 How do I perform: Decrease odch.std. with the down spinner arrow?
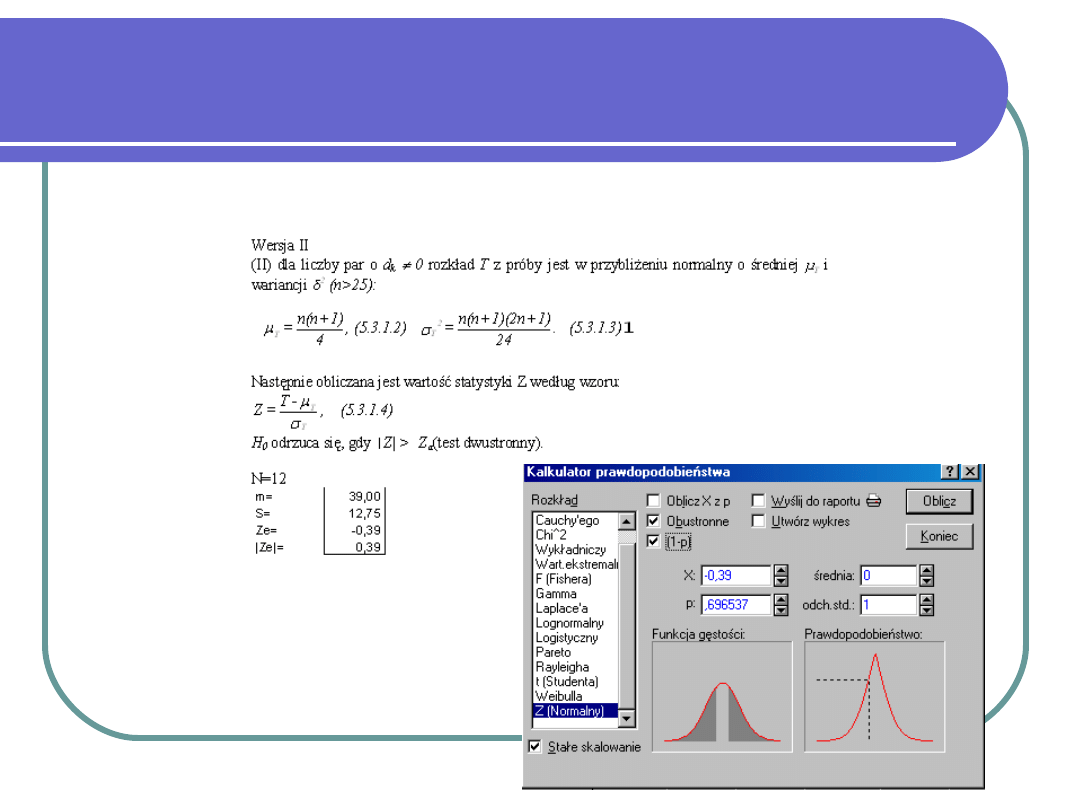[926, 610]
